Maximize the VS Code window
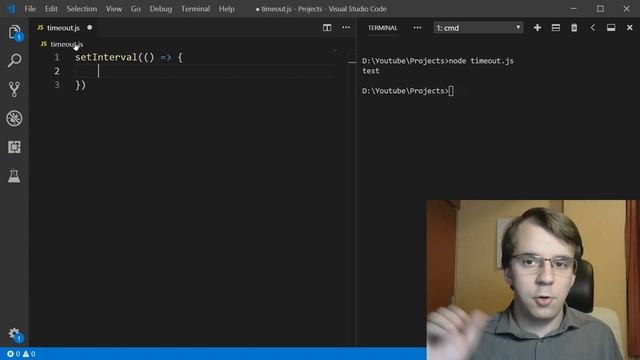 600,9
